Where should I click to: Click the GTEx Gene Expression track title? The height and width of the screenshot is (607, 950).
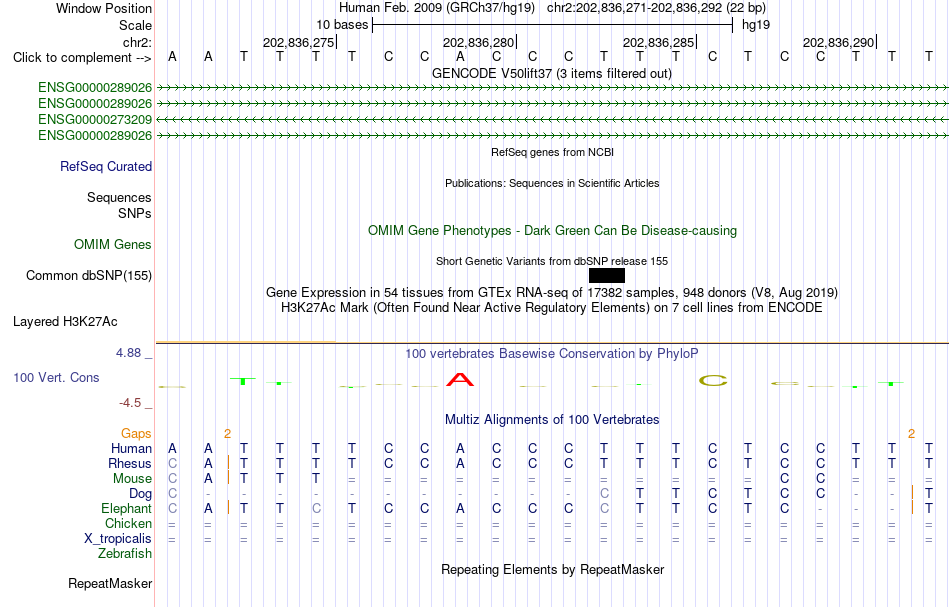552,293
